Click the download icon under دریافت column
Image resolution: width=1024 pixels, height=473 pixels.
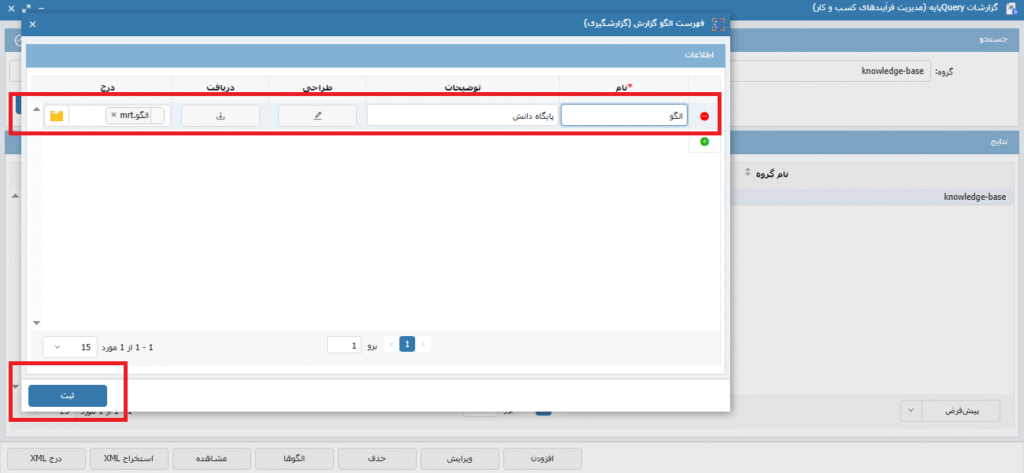[220, 116]
